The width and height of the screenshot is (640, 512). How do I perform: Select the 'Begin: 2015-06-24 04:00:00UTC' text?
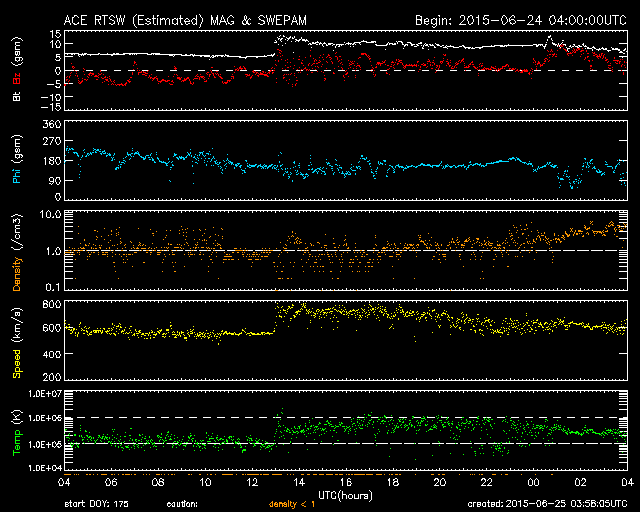pos(521,20)
